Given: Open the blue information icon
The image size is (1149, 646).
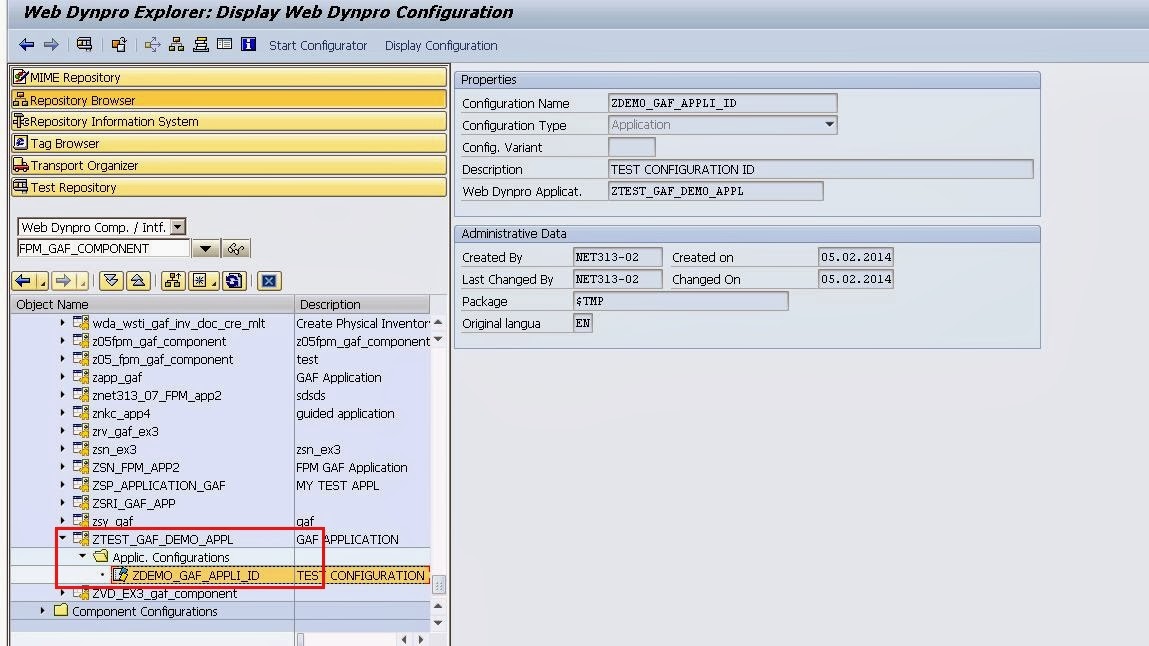Looking at the screenshot, I should (x=248, y=45).
